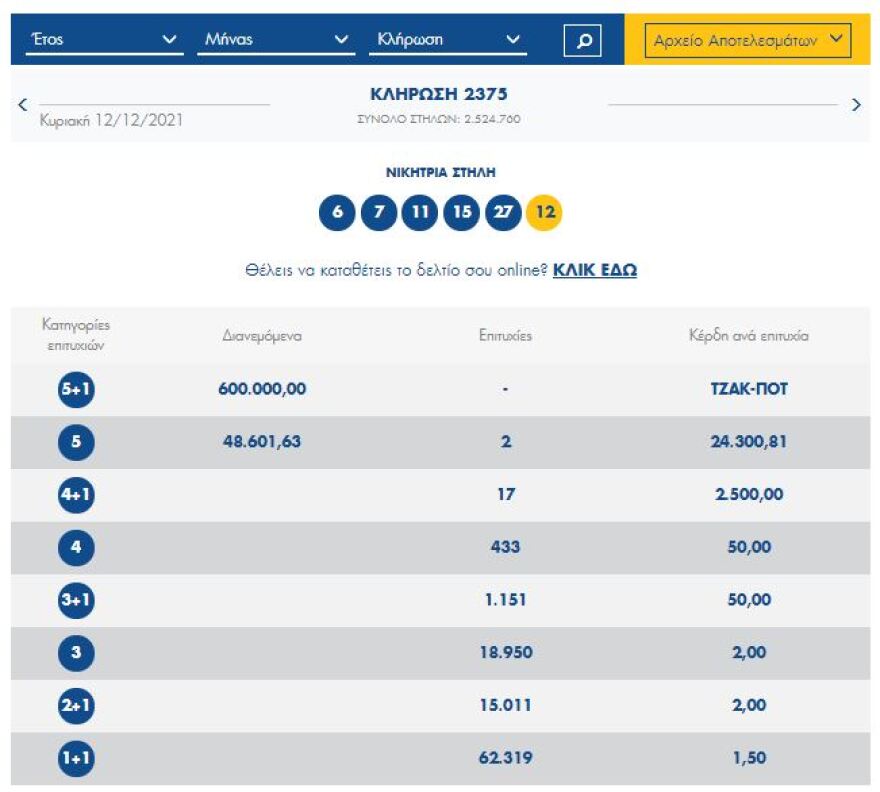Click the ΚΛΗΡΩΣΗ 2375 heading
This screenshot has width=880, height=792.
pyautogui.click(x=439, y=95)
